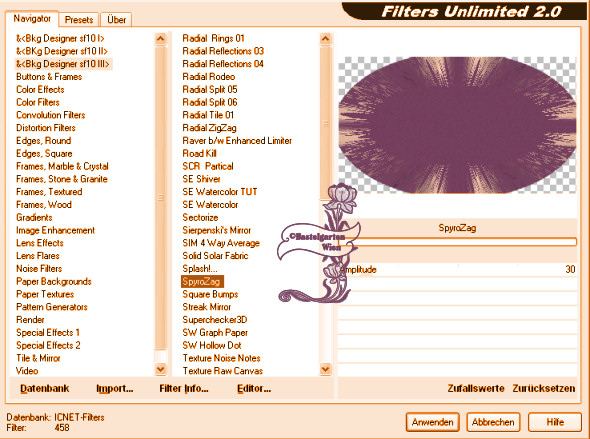590x439 pixels.
Task: Choose the &<Bkg Designer sf10 III> category
Action: 63,64
